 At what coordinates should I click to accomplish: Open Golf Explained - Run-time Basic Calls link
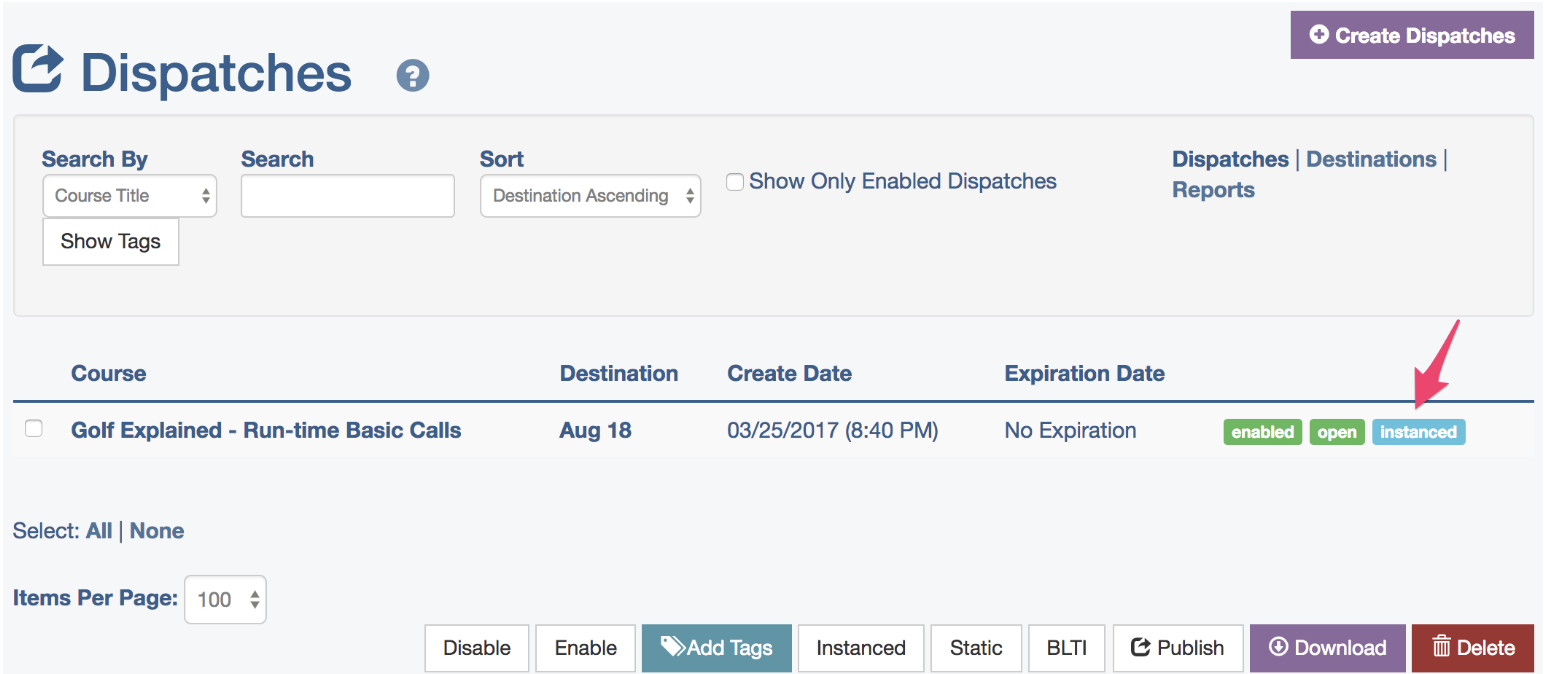point(266,431)
